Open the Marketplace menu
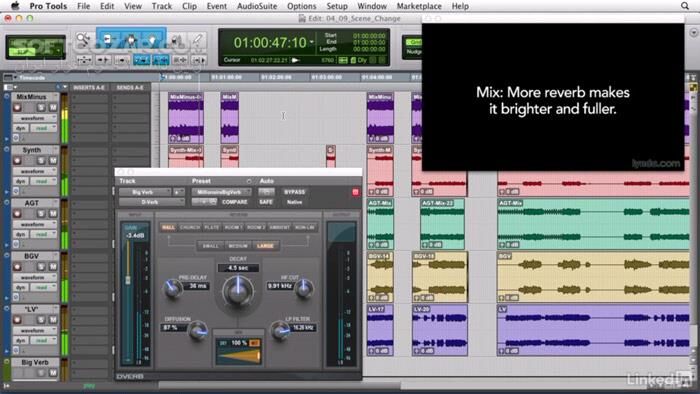The image size is (700, 394). coord(419,6)
